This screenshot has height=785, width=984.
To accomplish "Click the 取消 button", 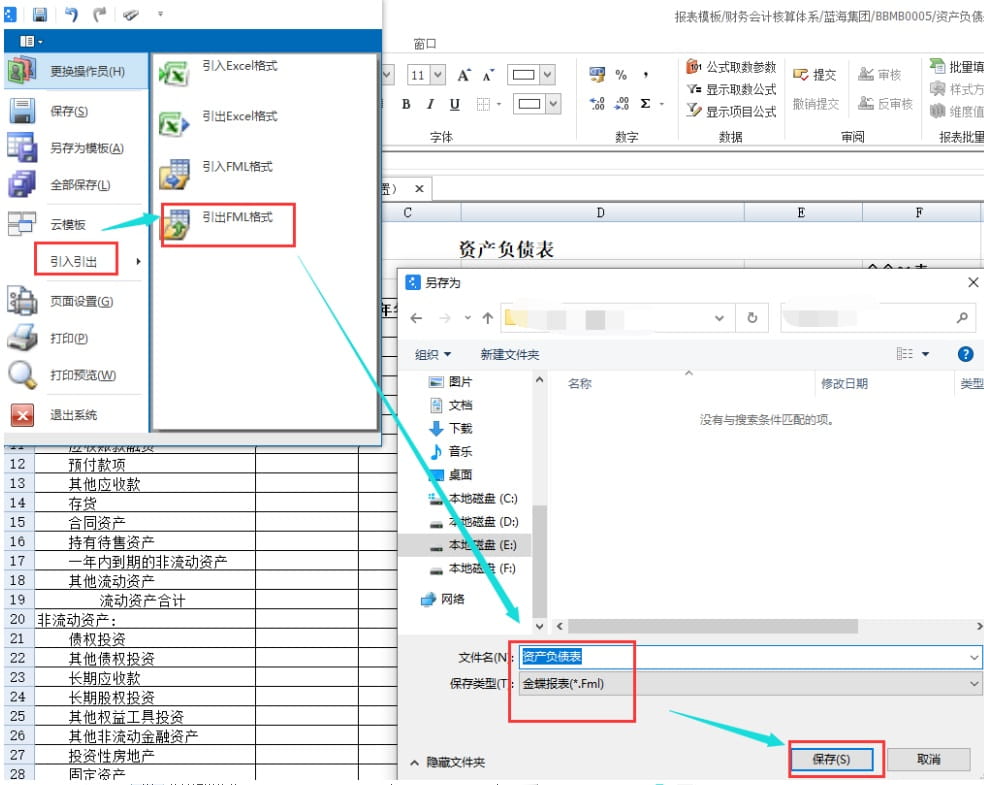I will [x=927, y=759].
